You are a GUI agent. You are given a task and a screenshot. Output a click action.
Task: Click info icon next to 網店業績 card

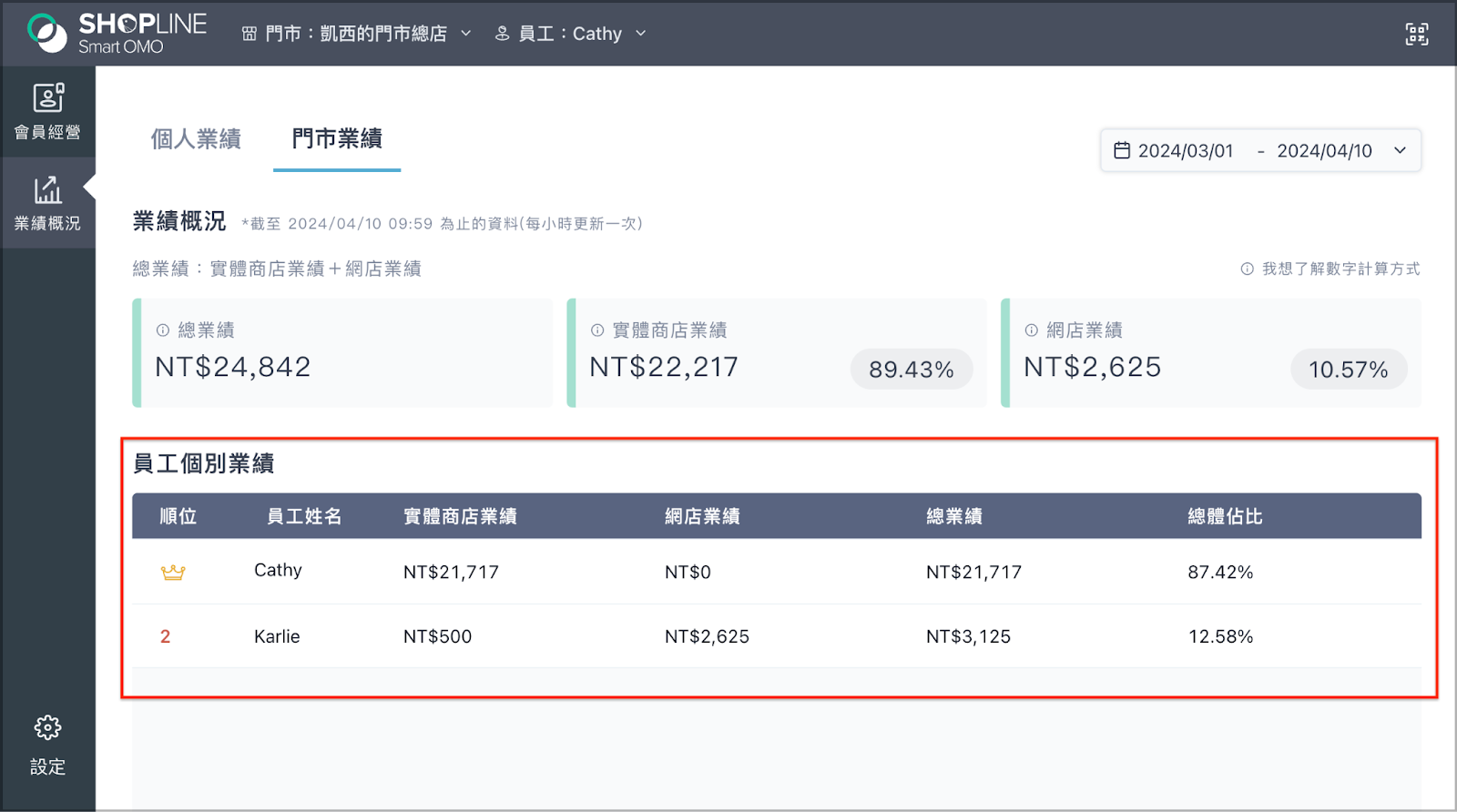1032,330
